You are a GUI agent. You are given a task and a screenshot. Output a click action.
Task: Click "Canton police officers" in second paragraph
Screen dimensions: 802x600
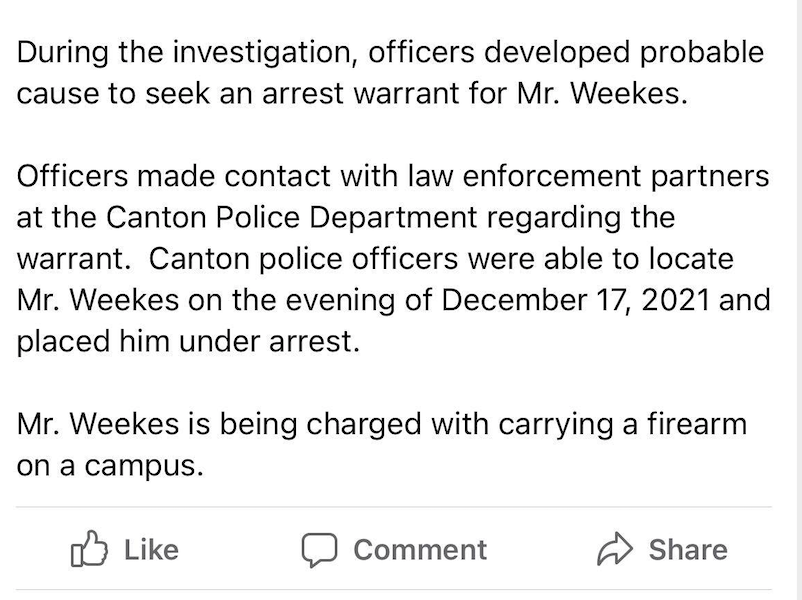[x=310, y=259]
